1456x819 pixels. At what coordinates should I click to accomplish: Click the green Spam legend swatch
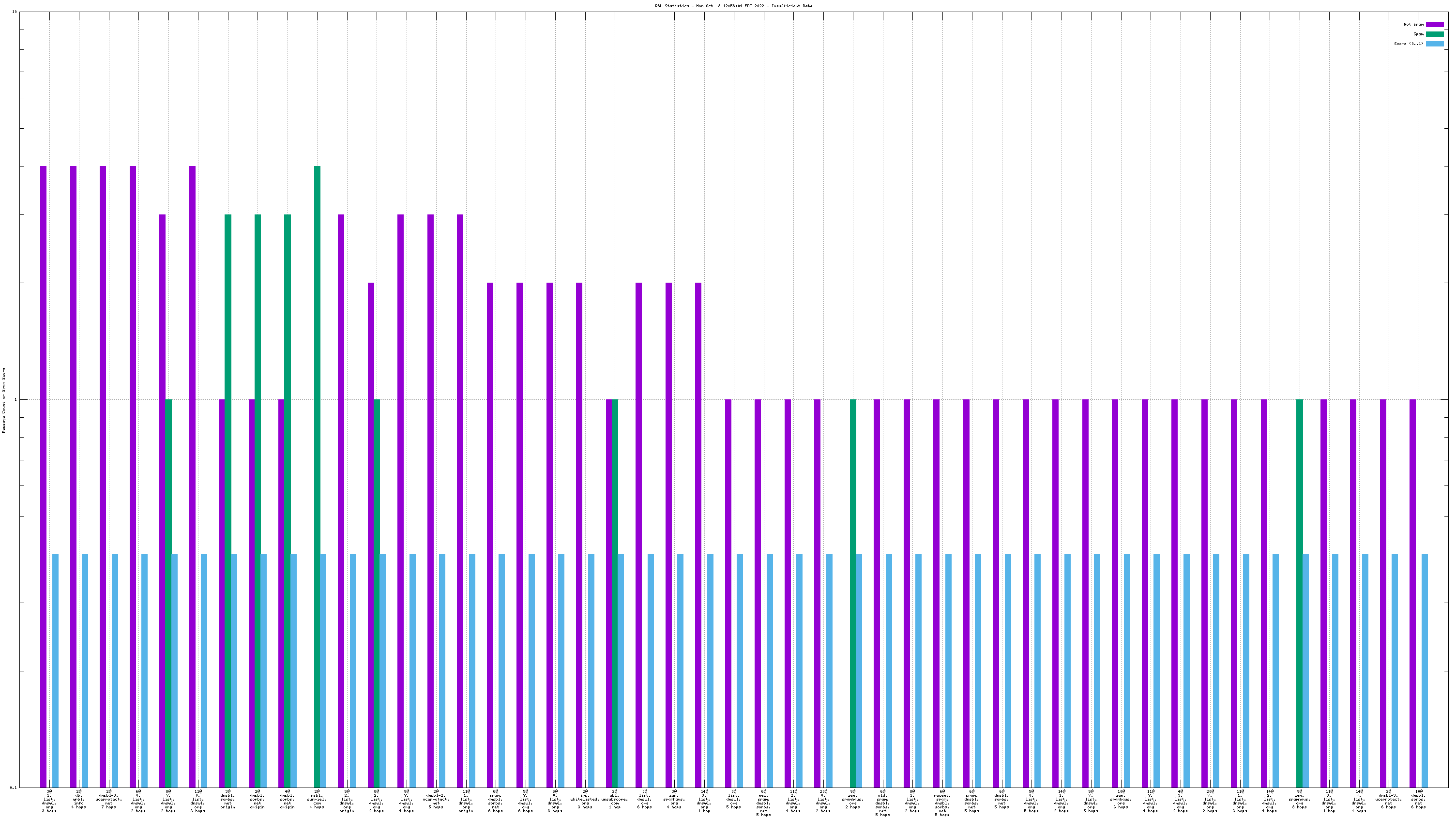click(x=1435, y=34)
